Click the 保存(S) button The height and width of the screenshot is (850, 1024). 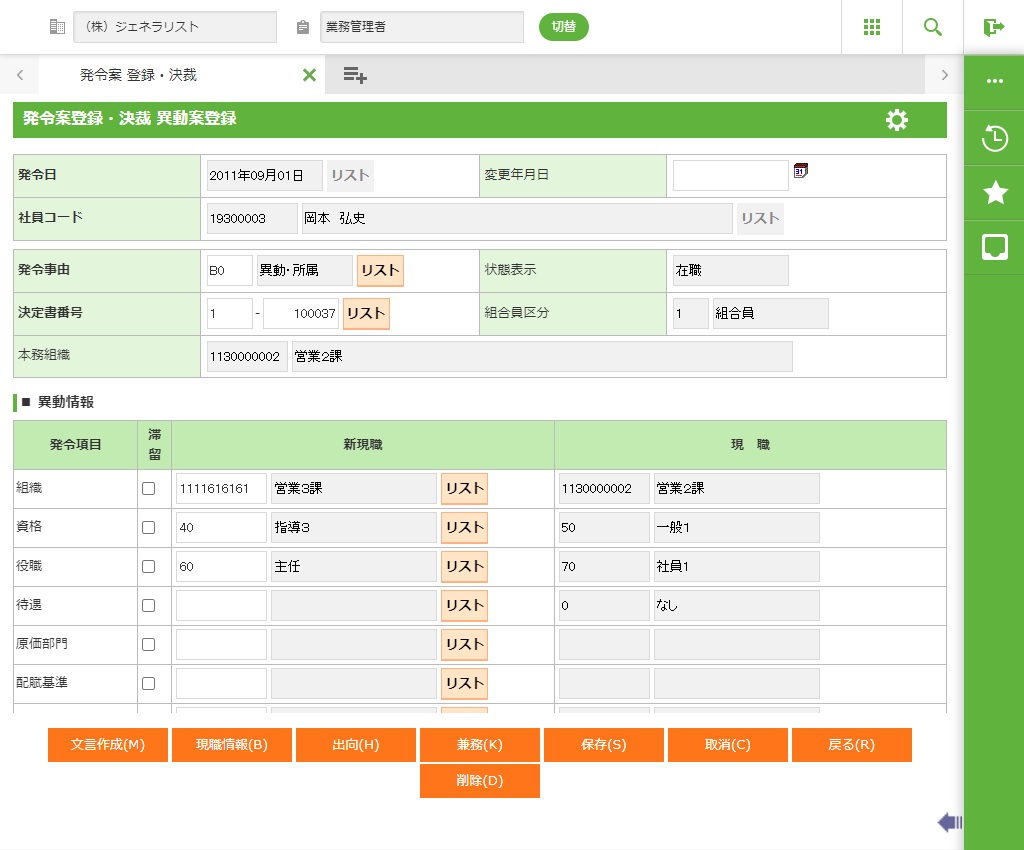click(x=603, y=745)
